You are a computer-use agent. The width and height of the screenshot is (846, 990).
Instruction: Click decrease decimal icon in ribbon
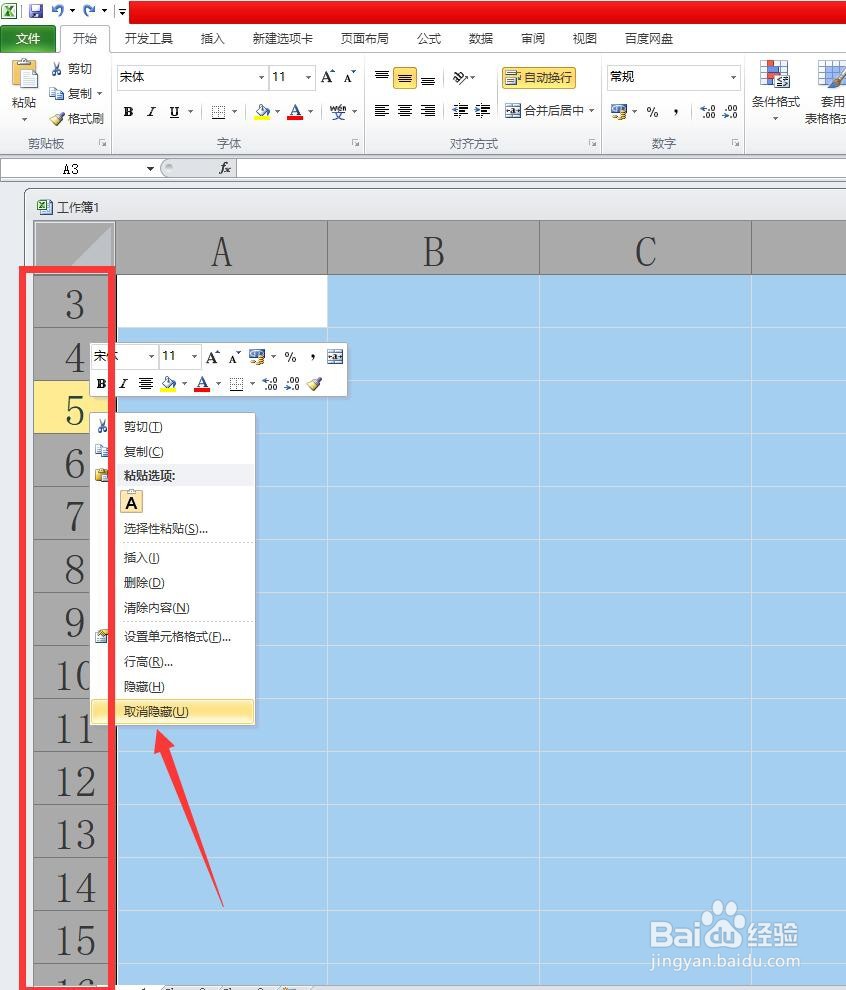tap(730, 112)
